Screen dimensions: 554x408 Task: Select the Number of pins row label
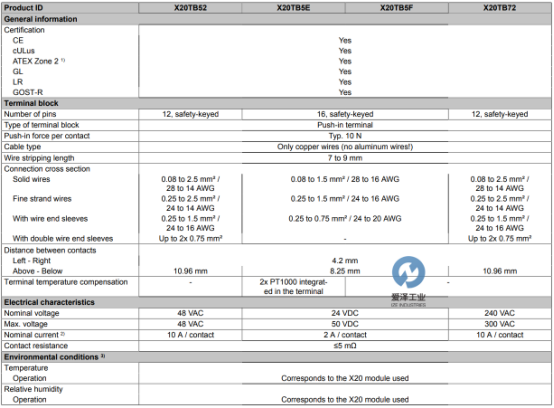tap(30, 114)
